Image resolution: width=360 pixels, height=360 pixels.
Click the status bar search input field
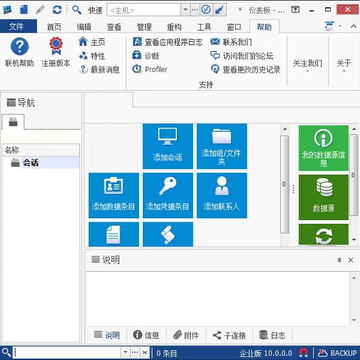[x=67, y=352]
